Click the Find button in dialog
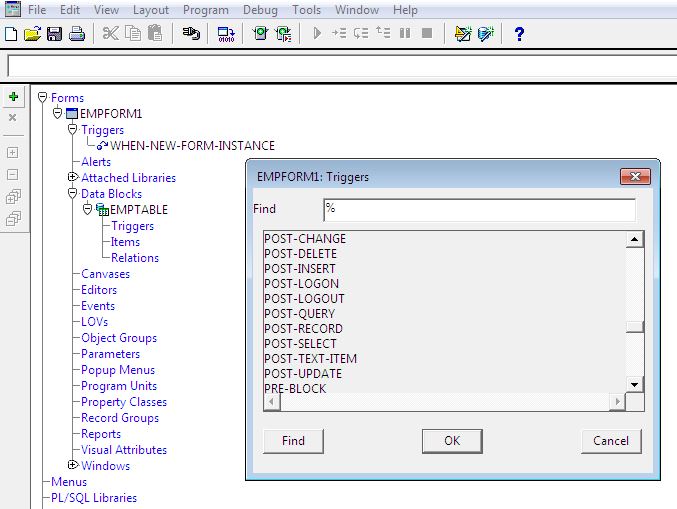 pos(293,441)
